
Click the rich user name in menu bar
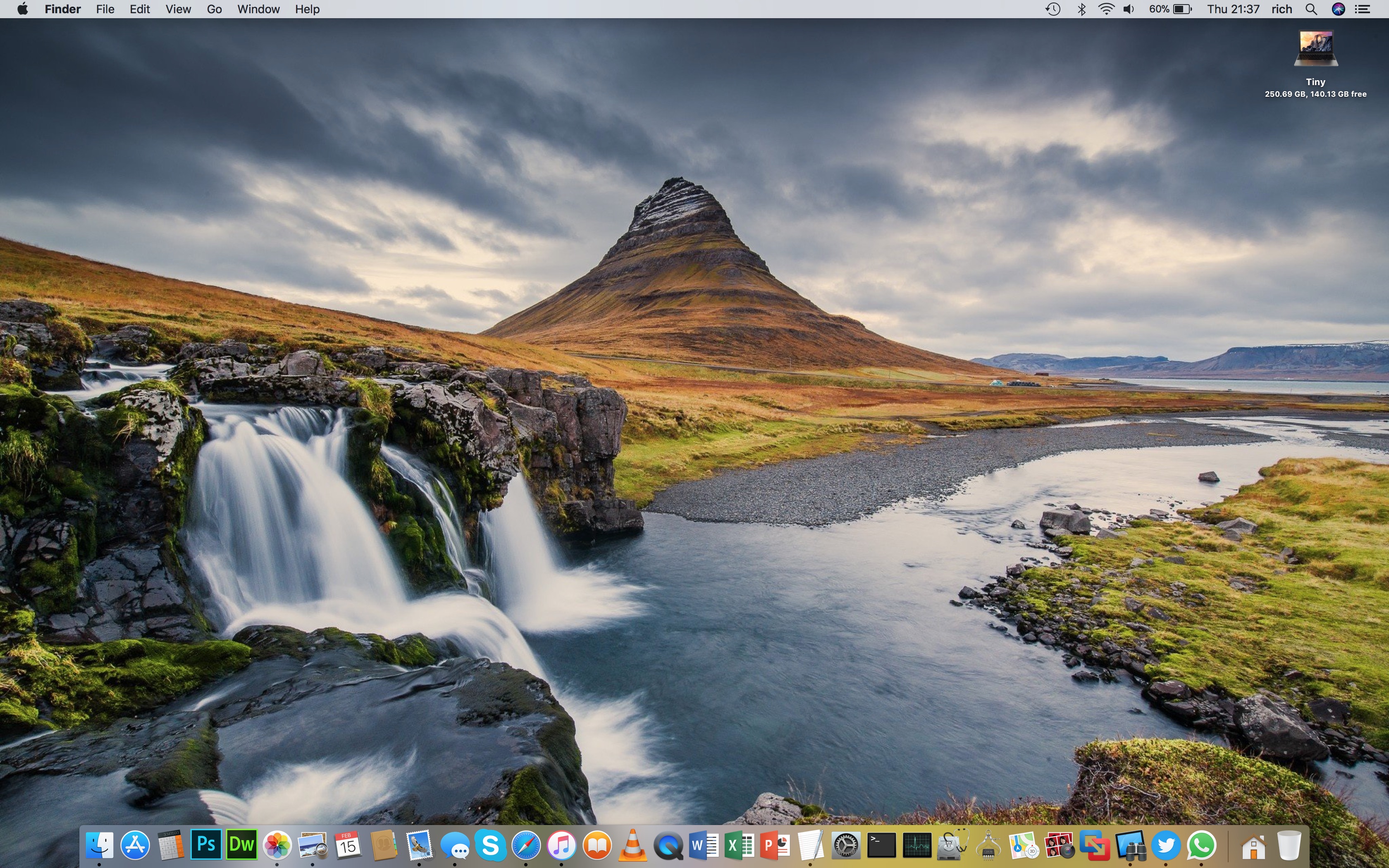point(1281,9)
